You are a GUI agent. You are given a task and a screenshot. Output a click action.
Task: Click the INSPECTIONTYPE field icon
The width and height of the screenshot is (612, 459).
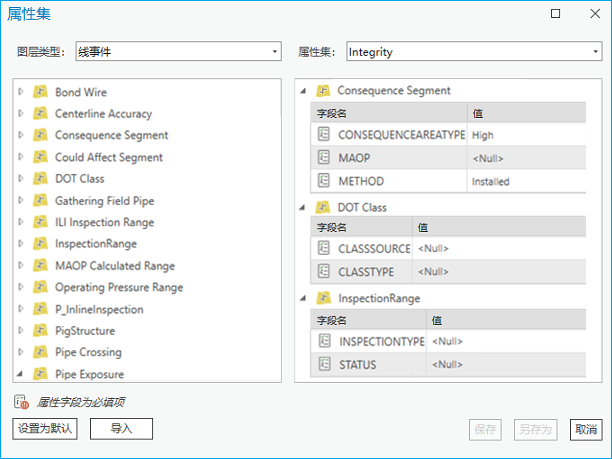(325, 341)
